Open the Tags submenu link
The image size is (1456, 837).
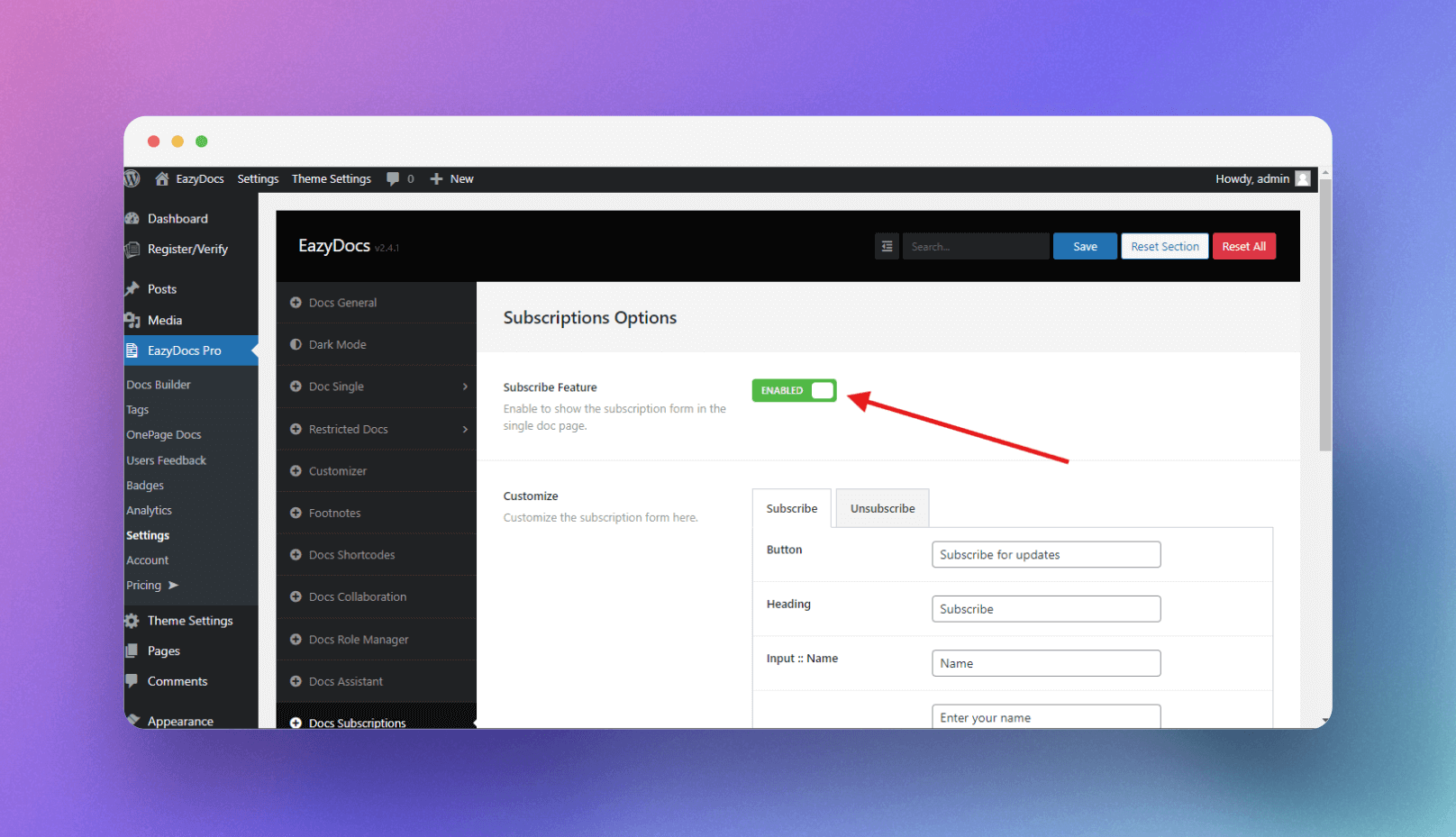tap(137, 410)
